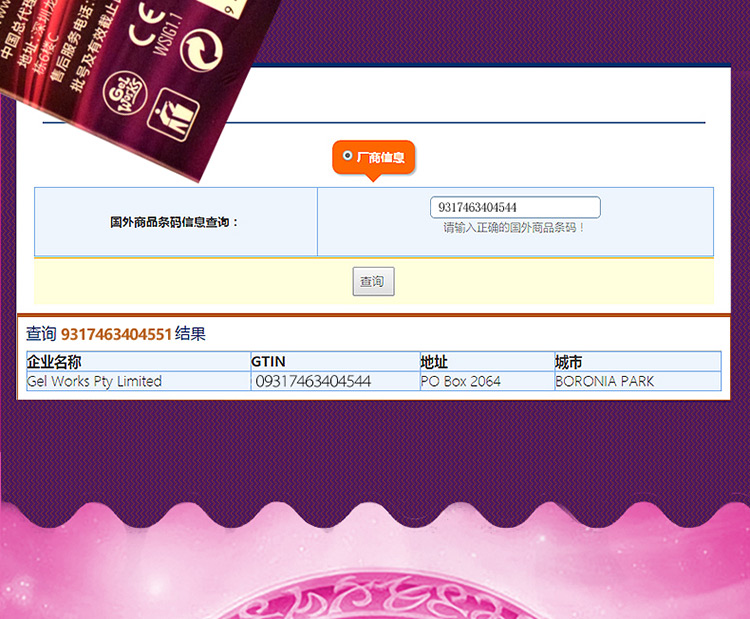Click the GTIN value 09317463404544

[313, 381]
